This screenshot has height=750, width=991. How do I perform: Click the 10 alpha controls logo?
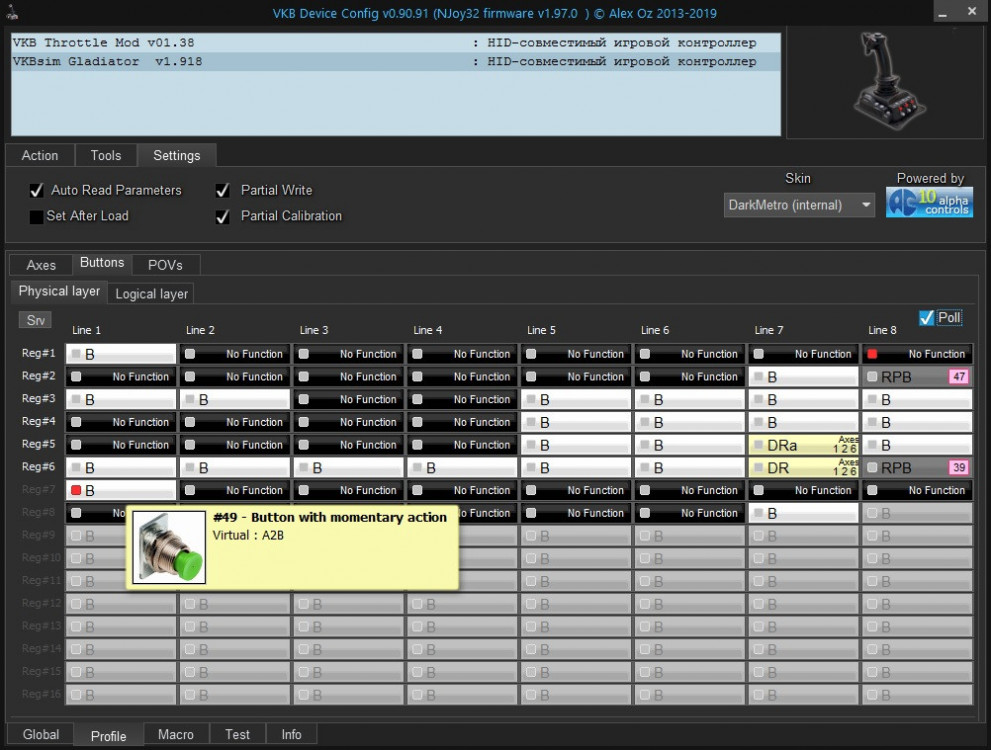[929, 203]
